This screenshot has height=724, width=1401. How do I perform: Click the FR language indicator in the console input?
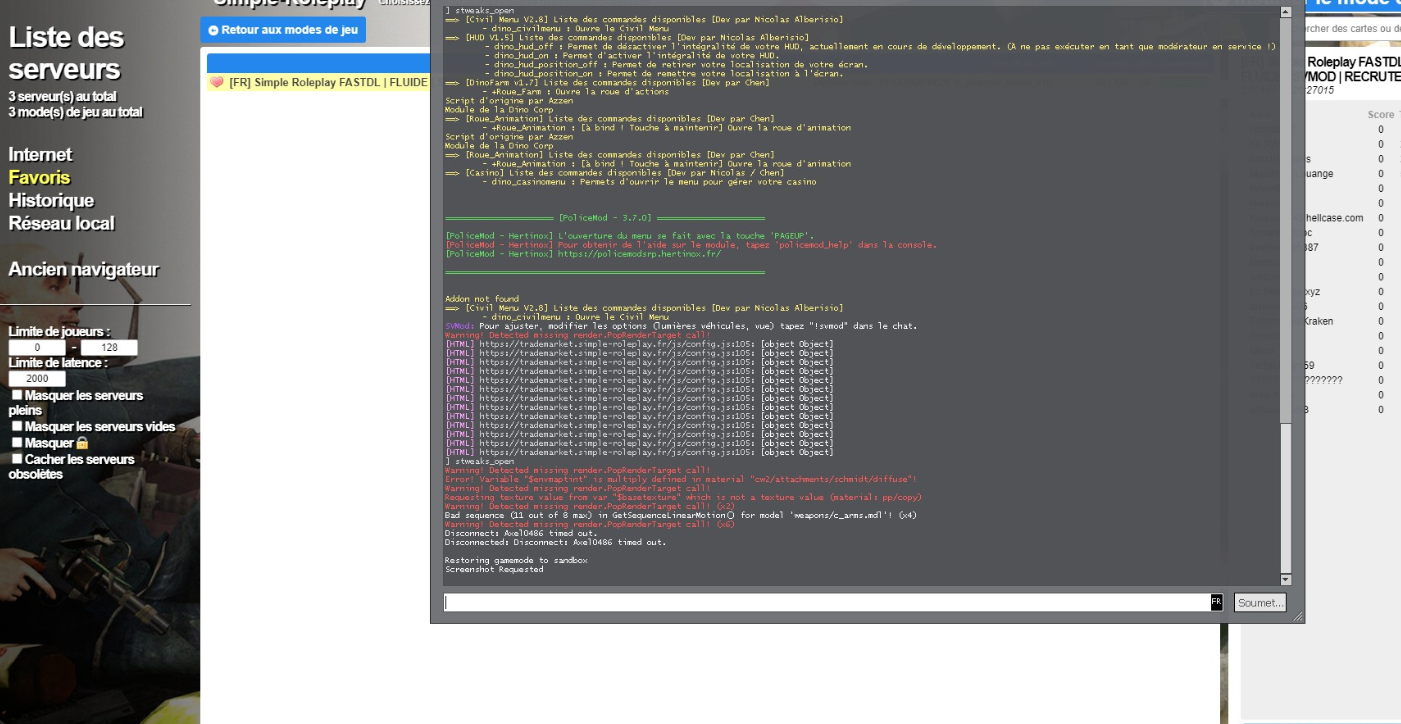pos(1216,602)
